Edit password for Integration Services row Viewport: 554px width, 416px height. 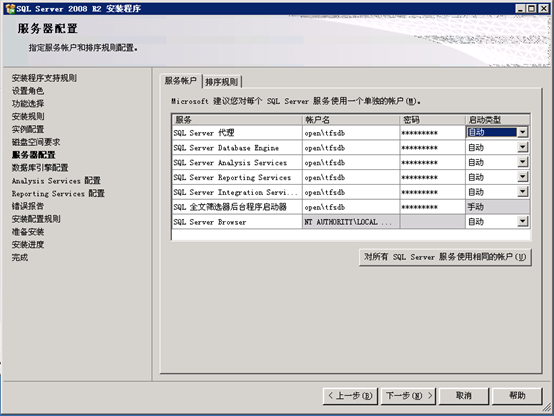click(x=433, y=192)
